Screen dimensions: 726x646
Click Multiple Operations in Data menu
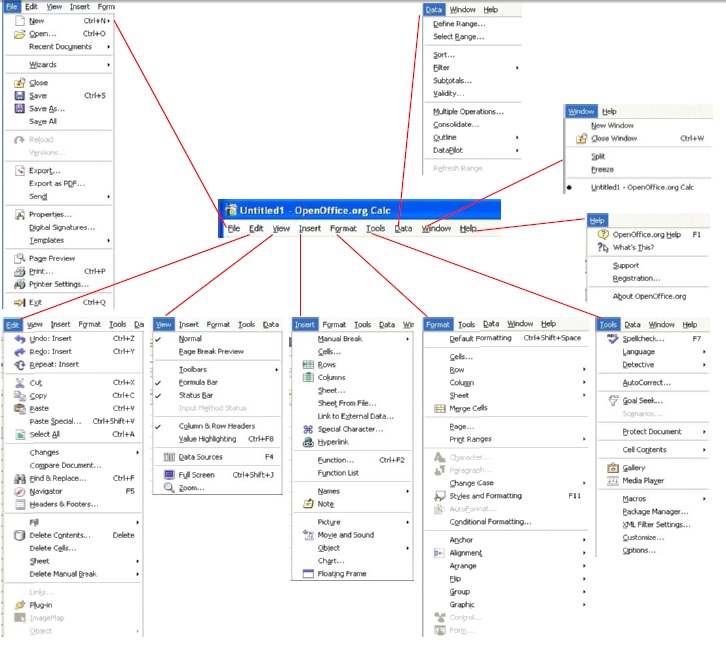(469, 112)
